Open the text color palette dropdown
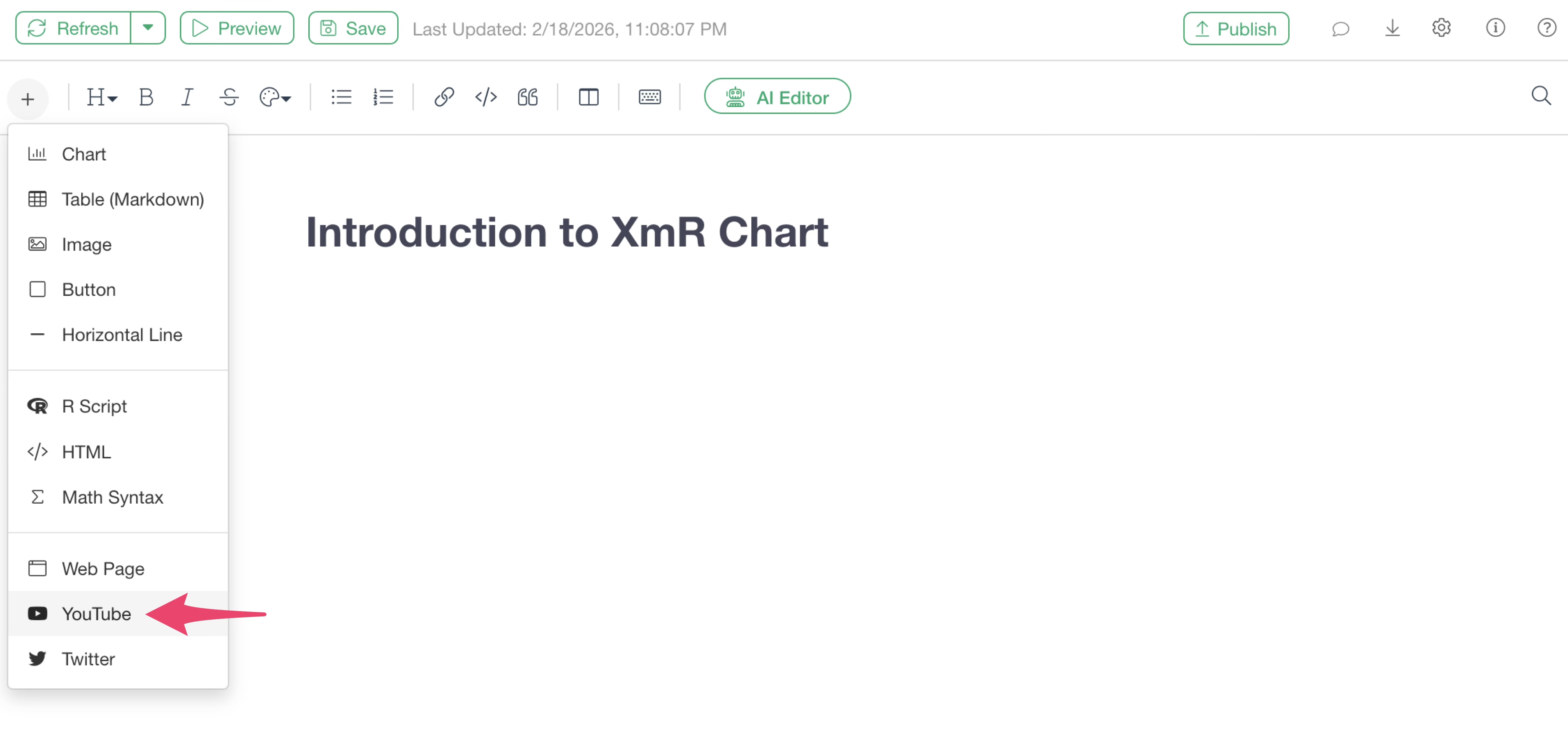This screenshot has width=1568, height=732. [275, 98]
